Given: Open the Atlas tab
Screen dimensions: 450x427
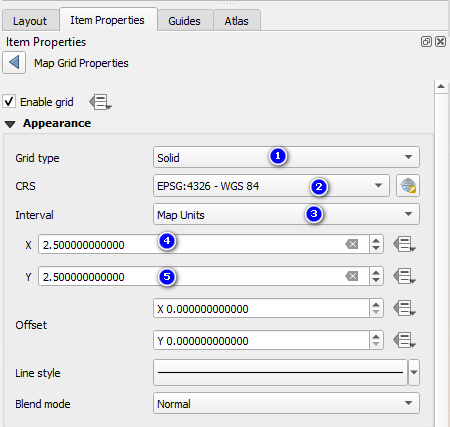Looking at the screenshot, I should click(237, 21).
